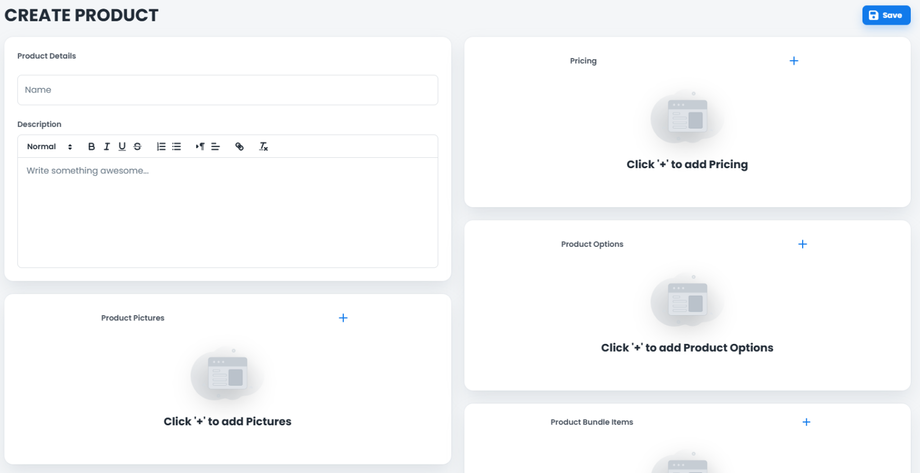Screen dimensions: 920x473
Task: Click the 'Product Bundle Items' section title
Action: (x=591, y=422)
